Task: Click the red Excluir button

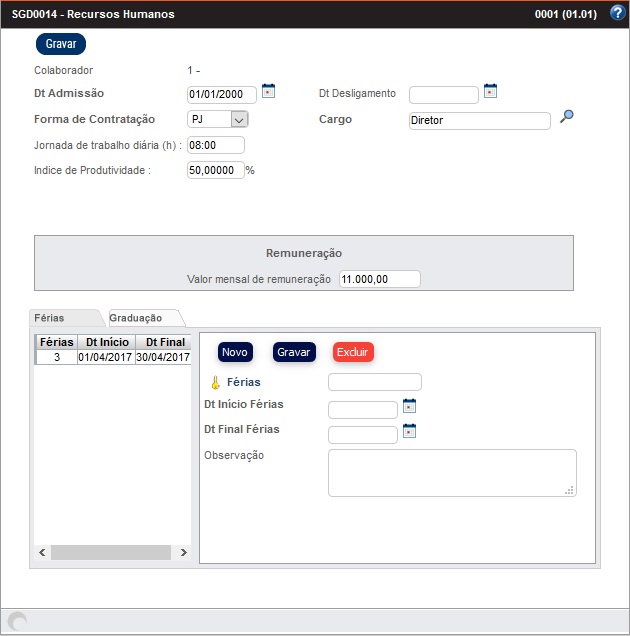Action: 352,352
